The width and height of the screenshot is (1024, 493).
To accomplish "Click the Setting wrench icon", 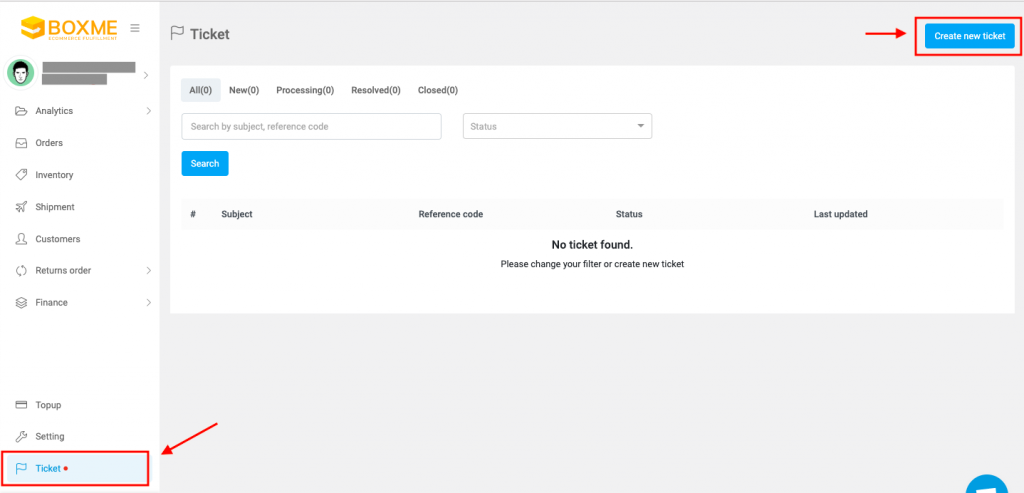I will pyautogui.click(x=21, y=436).
